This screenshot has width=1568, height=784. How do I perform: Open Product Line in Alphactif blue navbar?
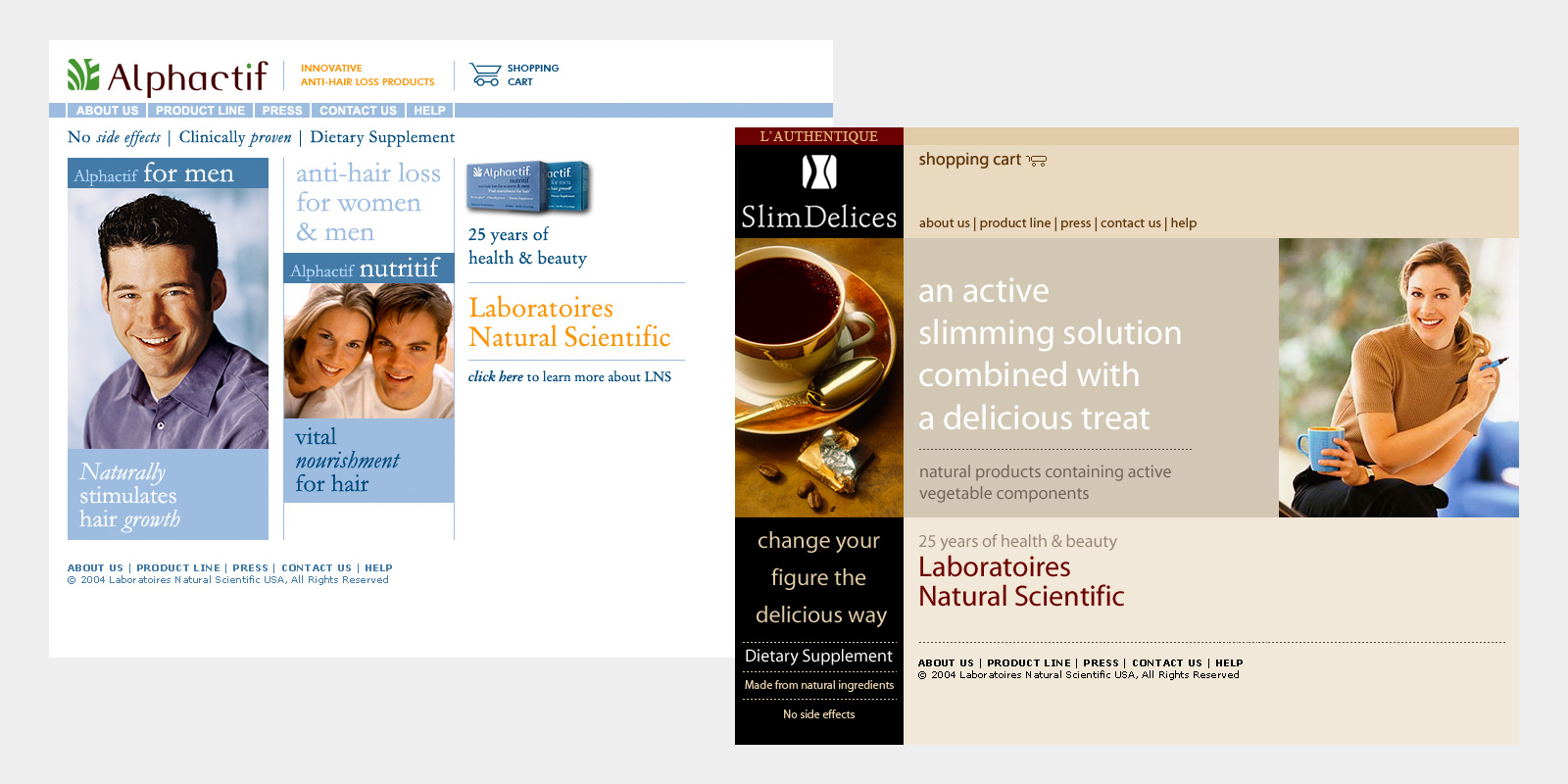[x=200, y=111]
